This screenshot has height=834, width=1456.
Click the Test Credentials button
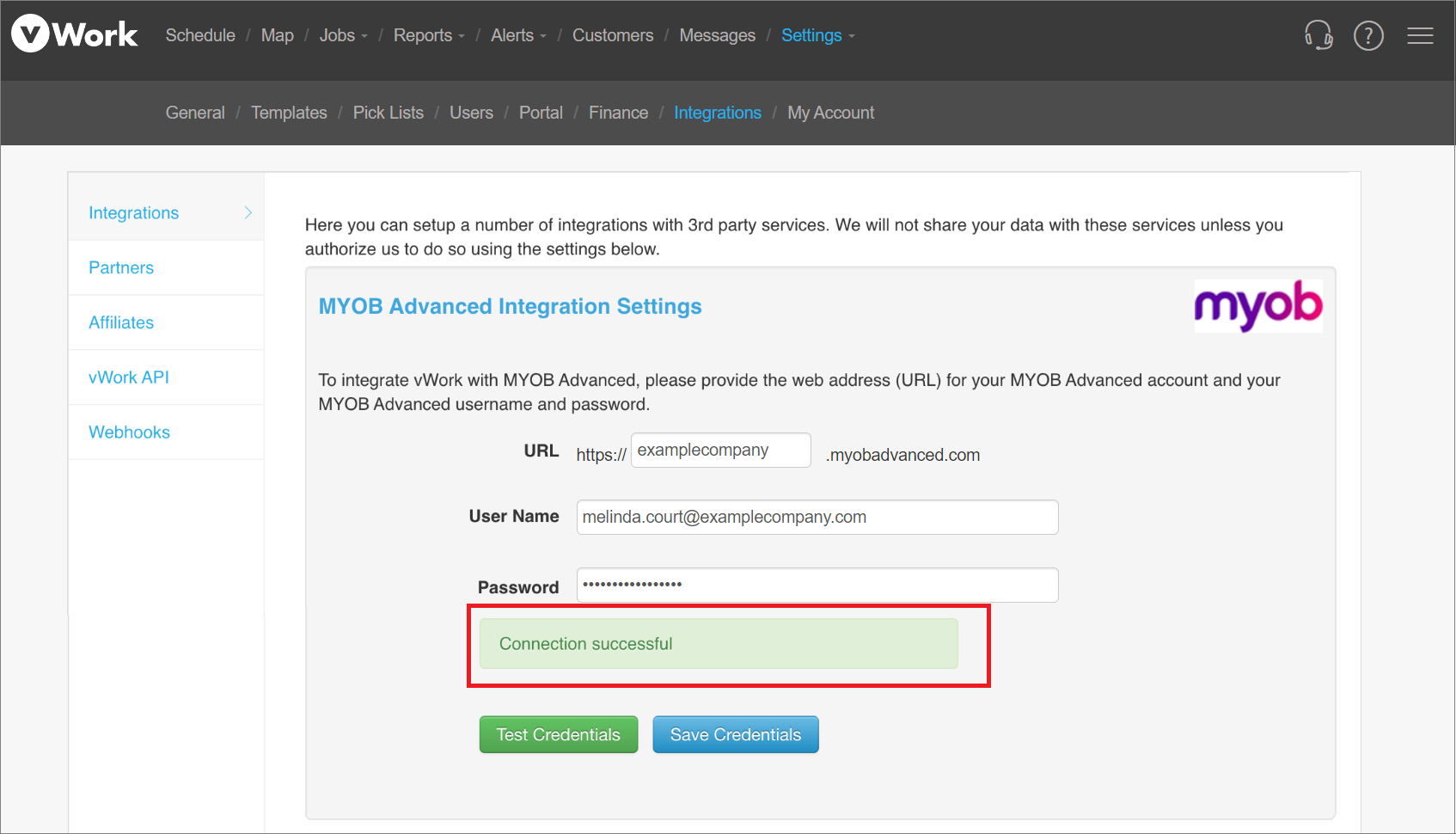pyautogui.click(x=558, y=734)
